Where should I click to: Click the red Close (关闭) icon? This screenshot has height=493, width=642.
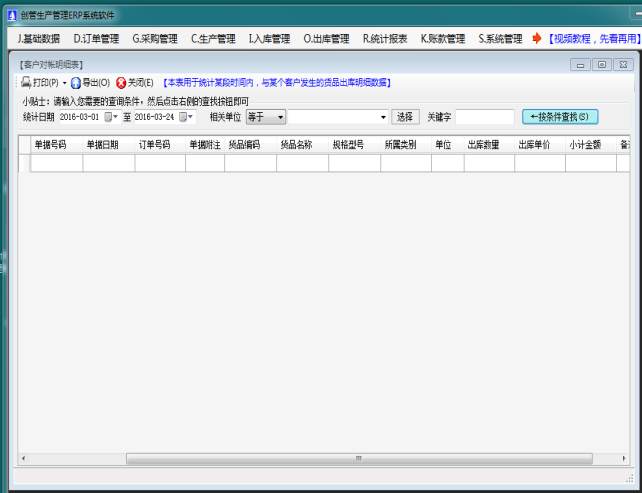[x=121, y=82]
